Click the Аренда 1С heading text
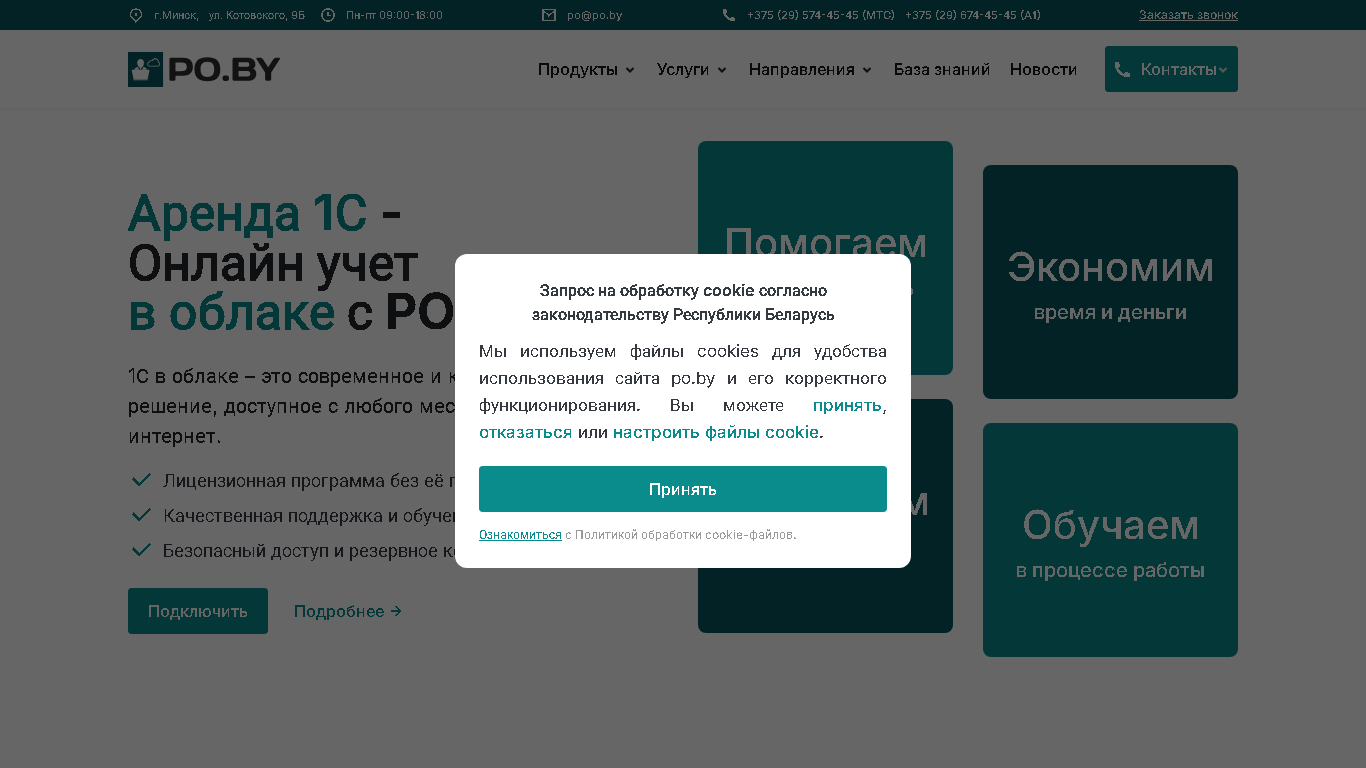This screenshot has width=1366, height=768. click(247, 213)
